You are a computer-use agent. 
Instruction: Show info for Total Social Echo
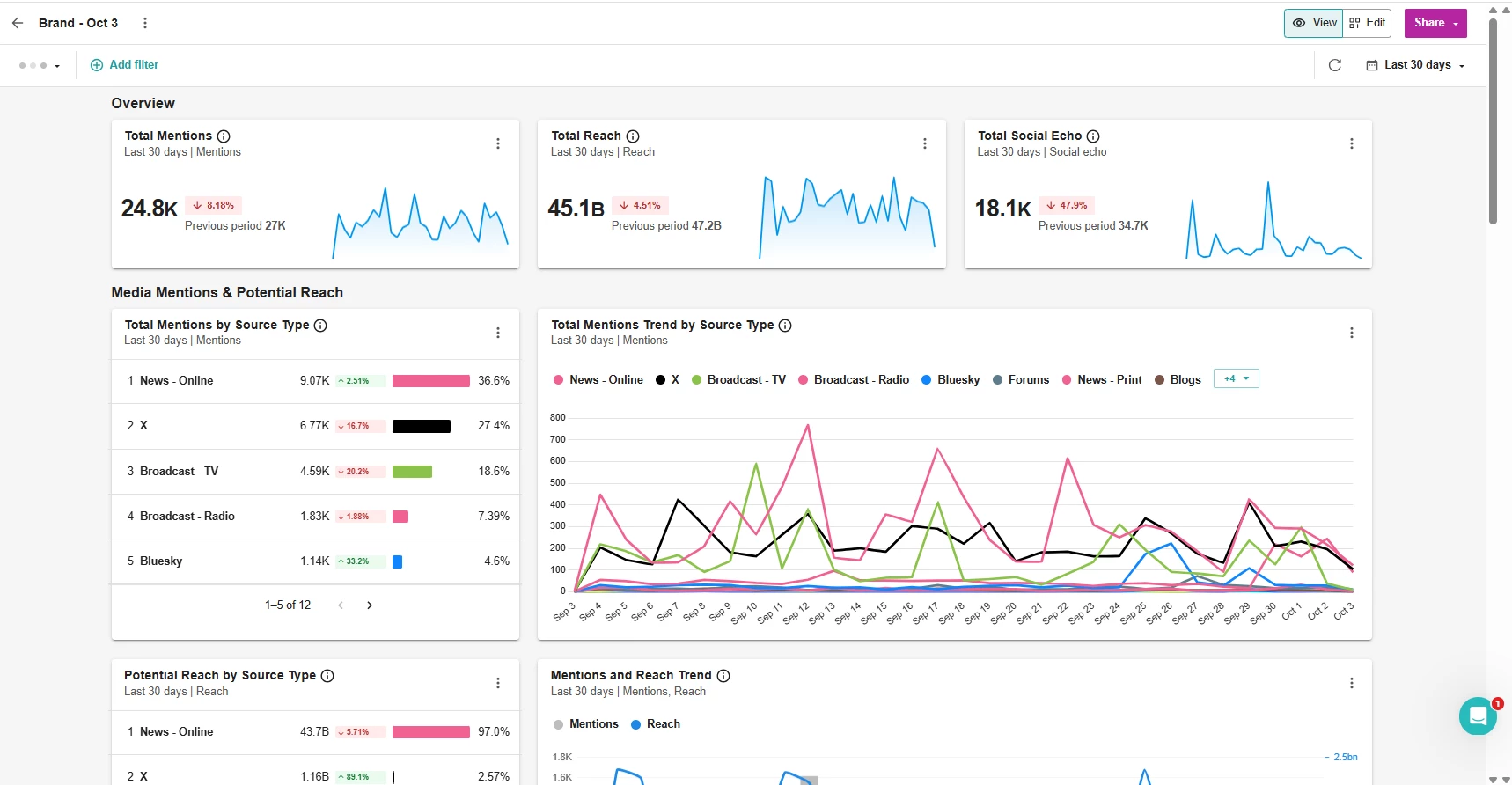(x=1093, y=136)
